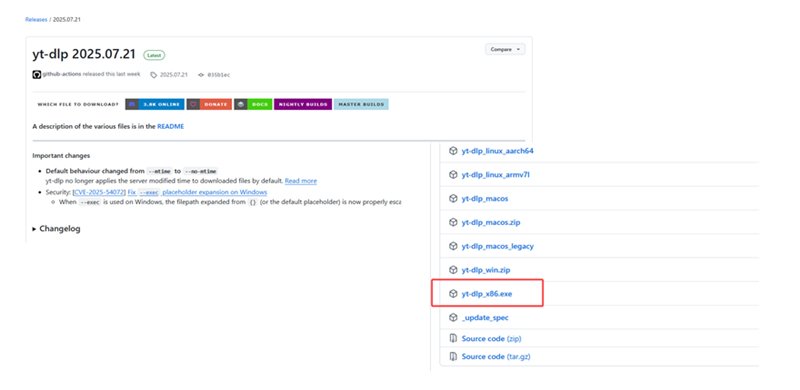Open commit 035b1ec
The image size is (800, 390).
click(219, 75)
